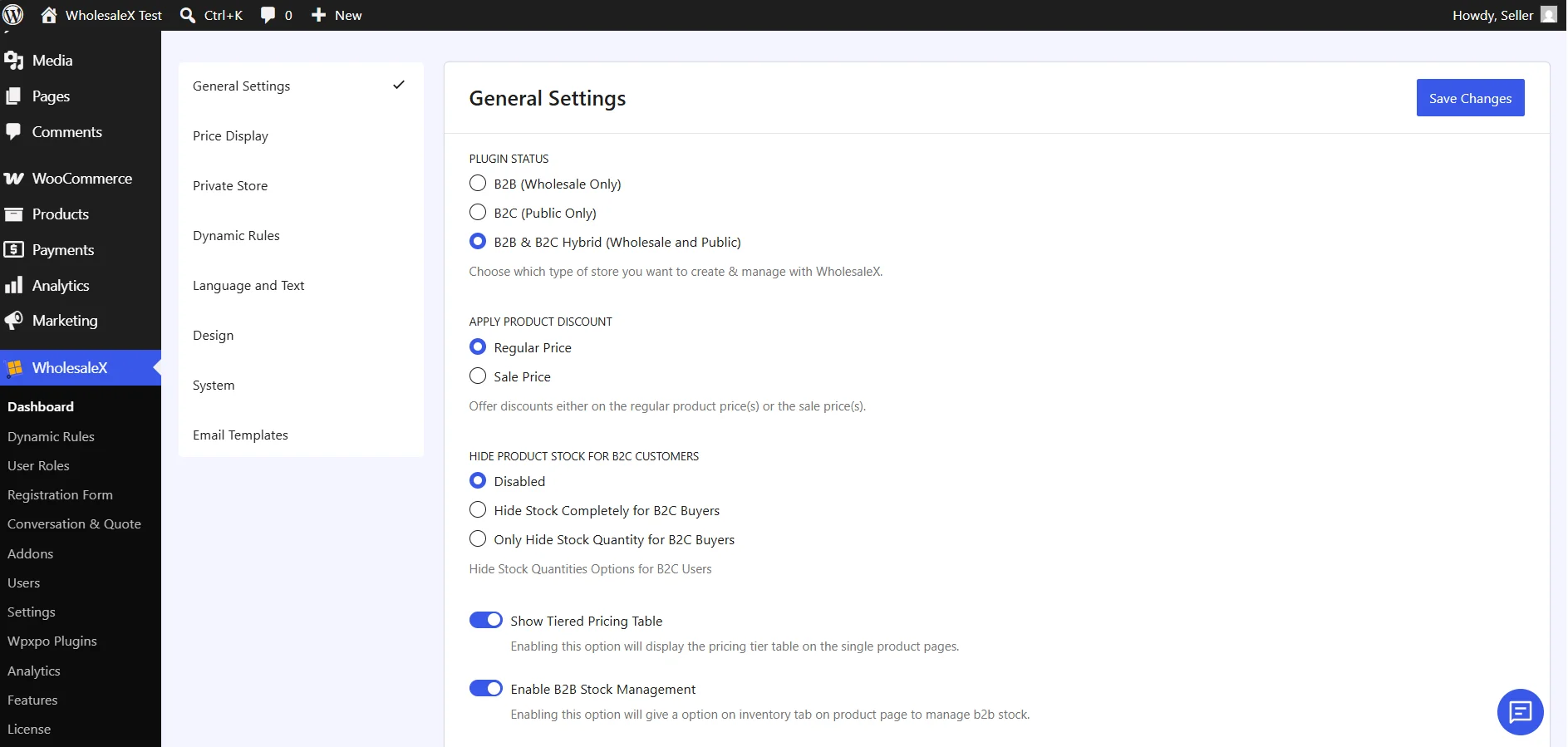
Task: Click the plus icon beside New
Action: (x=318, y=15)
